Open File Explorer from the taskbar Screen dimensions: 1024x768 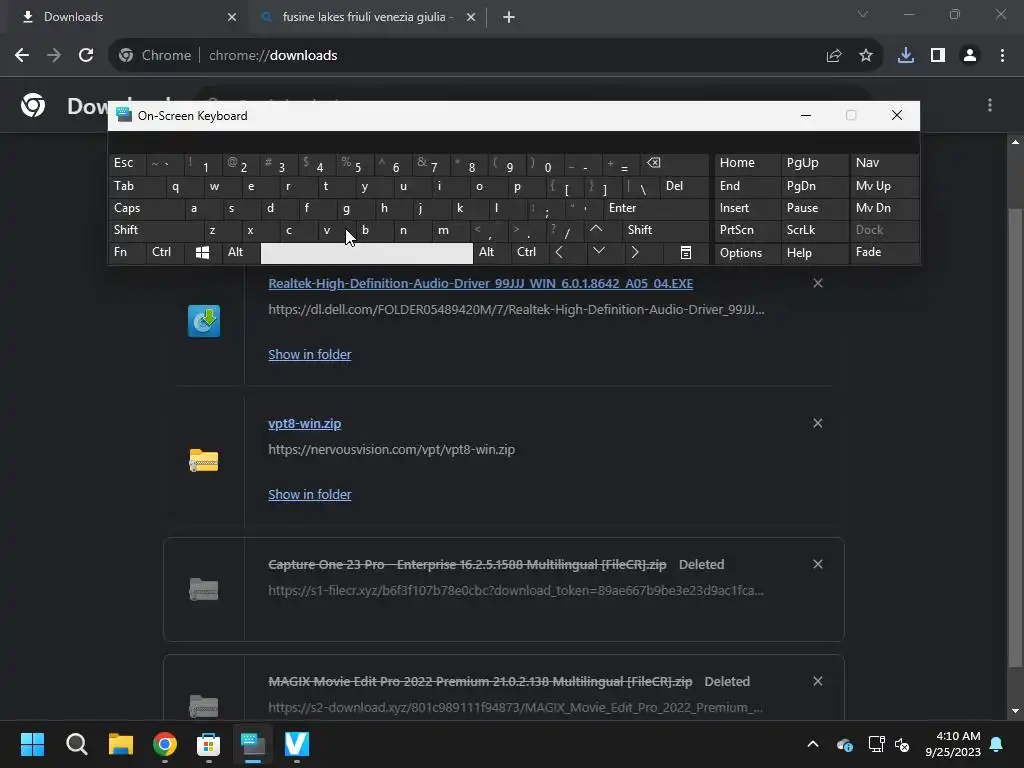121,744
